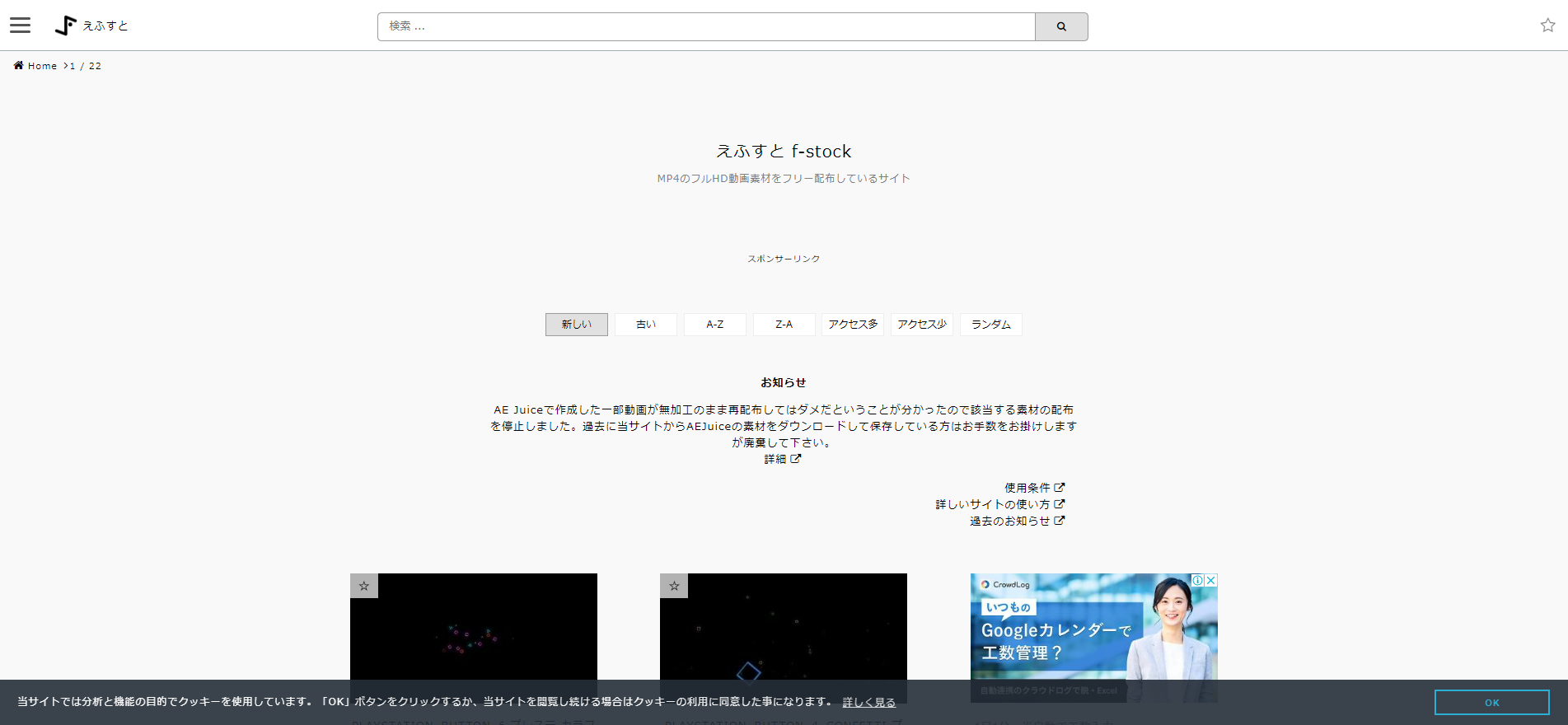Screen dimensions: 1568x725
Task: Focus the 検索 search input field
Action: (706, 26)
